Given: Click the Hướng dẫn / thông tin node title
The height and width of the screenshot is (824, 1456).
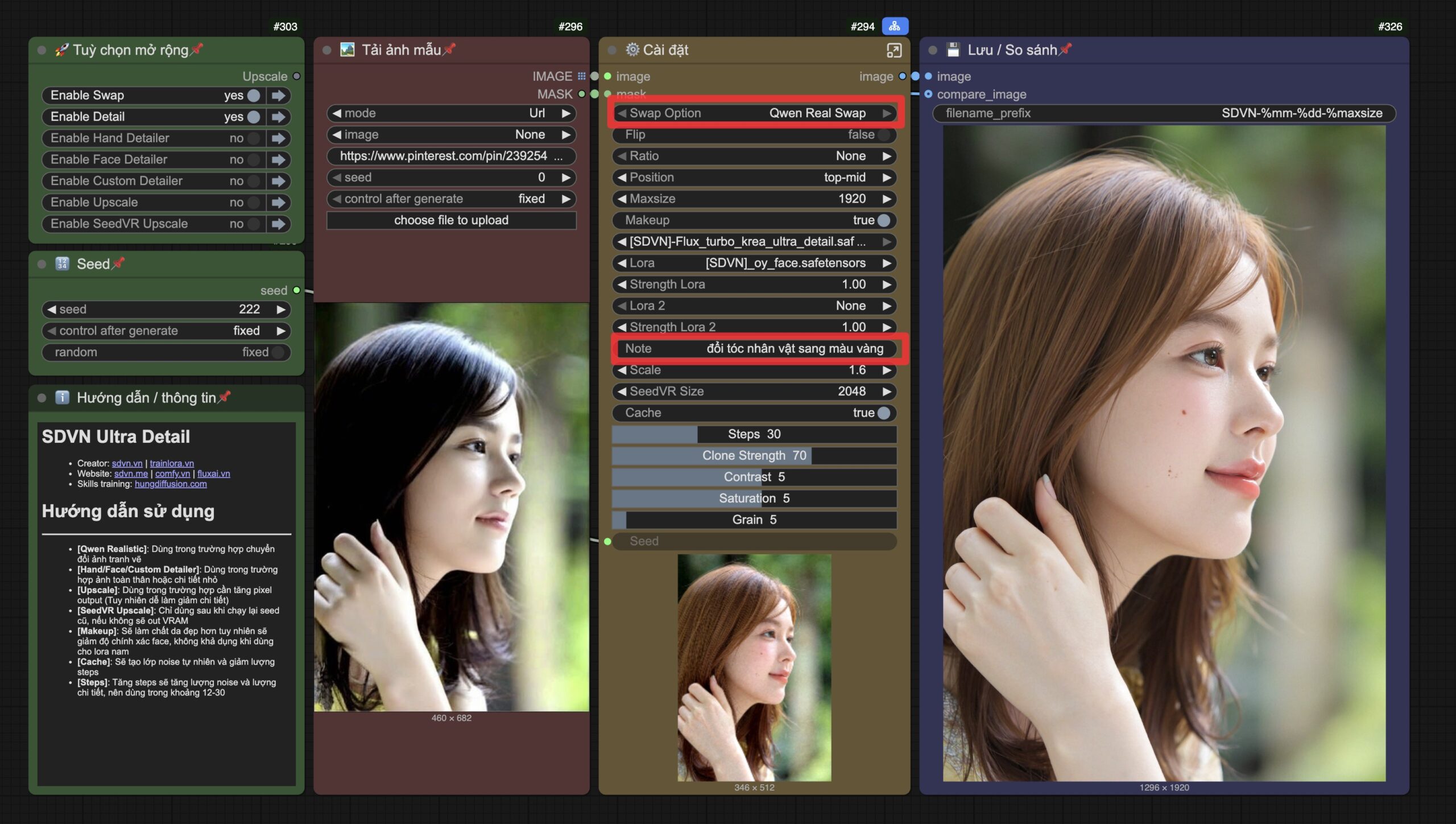Looking at the screenshot, I should pos(146,398).
